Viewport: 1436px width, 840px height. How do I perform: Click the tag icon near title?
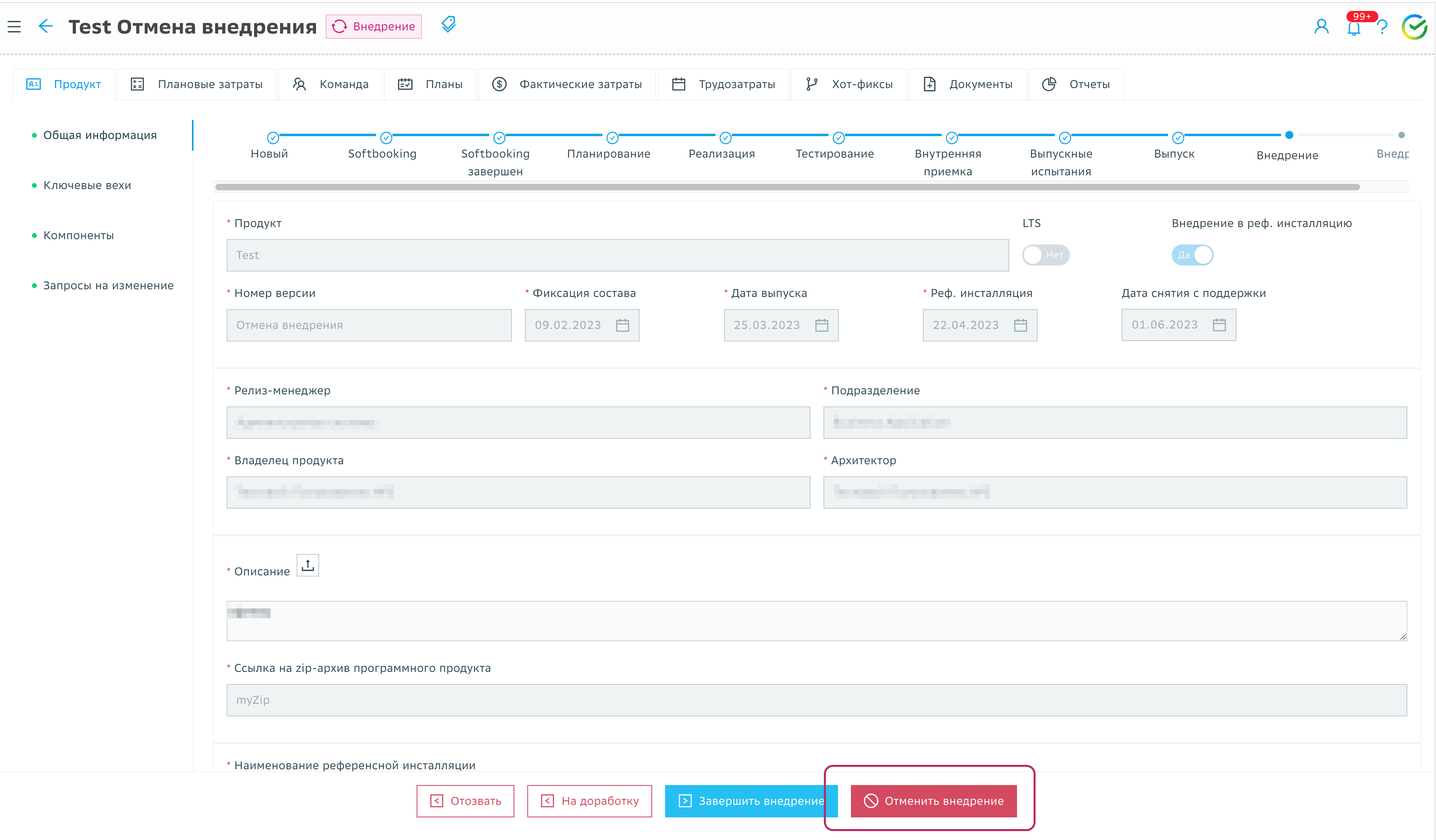click(x=448, y=25)
